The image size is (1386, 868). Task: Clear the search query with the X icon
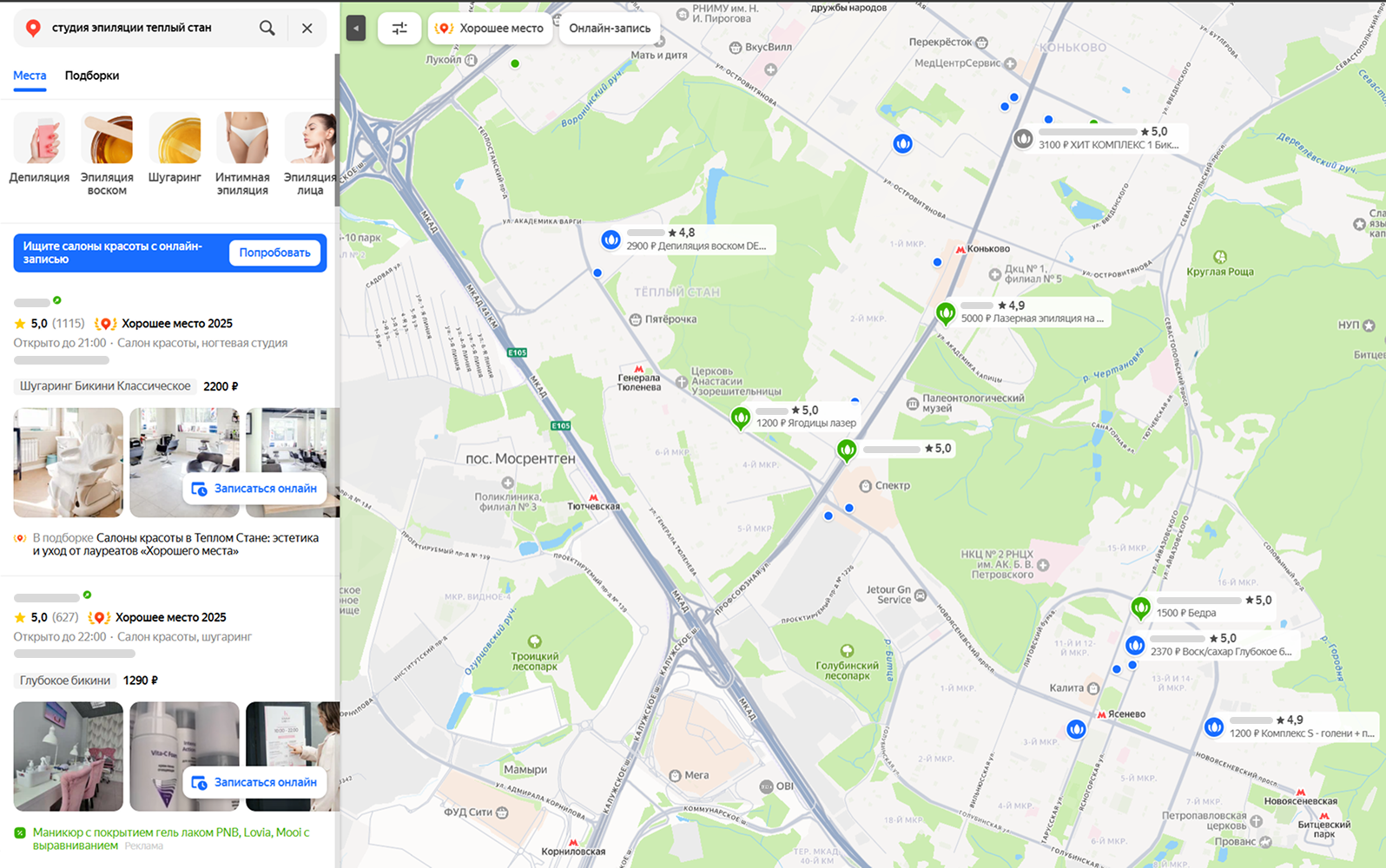pyautogui.click(x=307, y=28)
